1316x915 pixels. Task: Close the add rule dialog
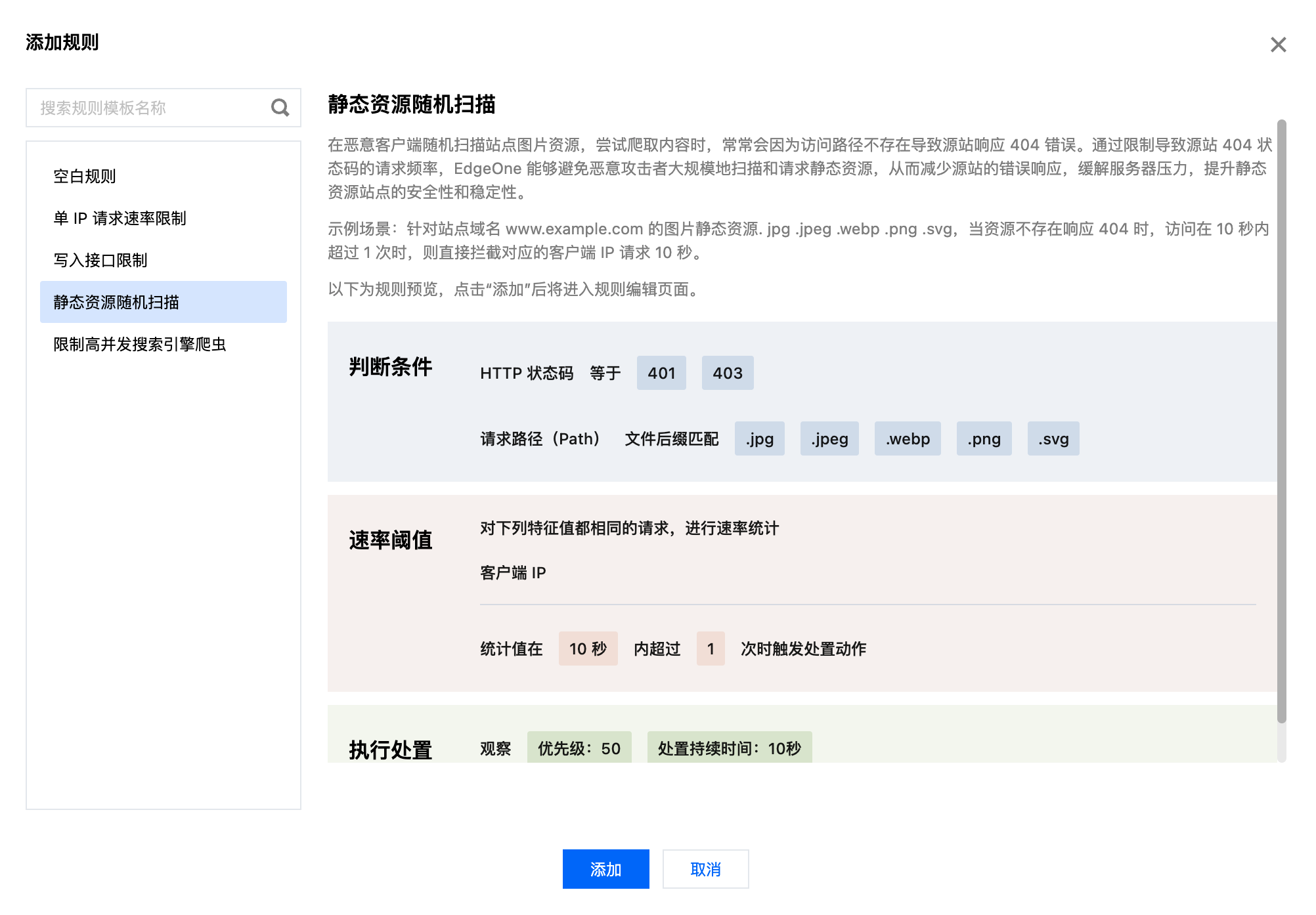tap(1277, 45)
